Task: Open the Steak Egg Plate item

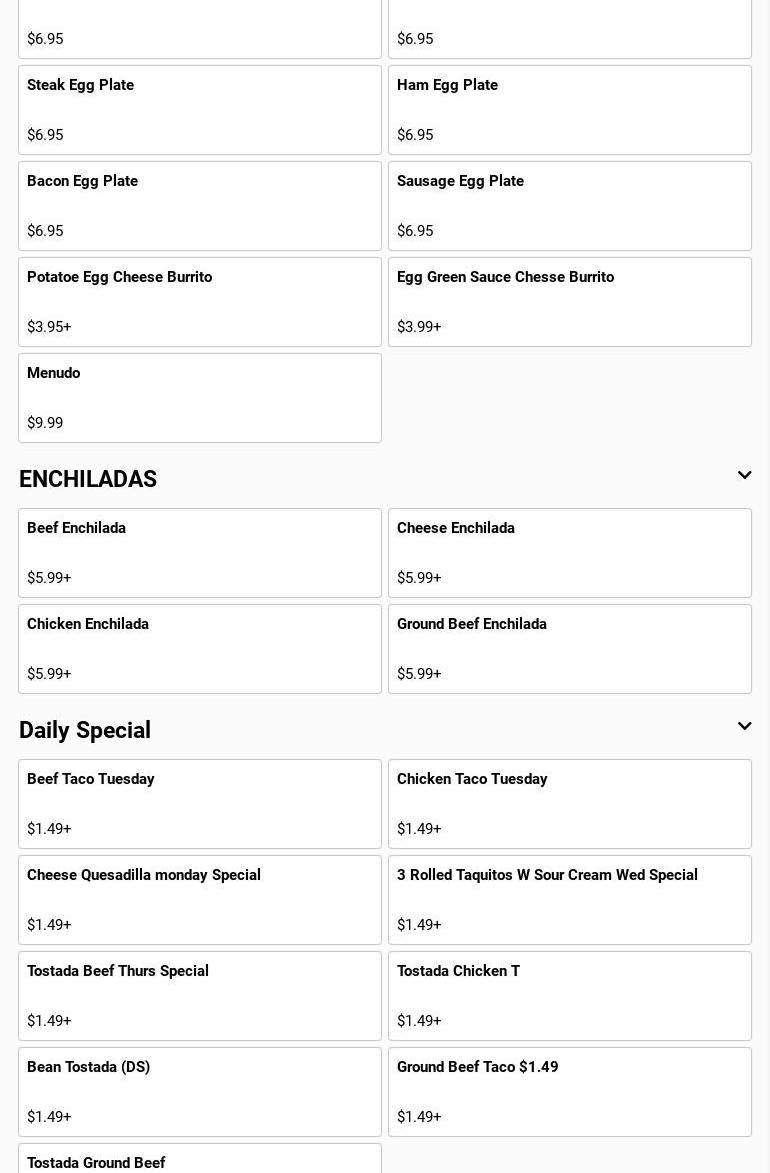Action: point(200,110)
